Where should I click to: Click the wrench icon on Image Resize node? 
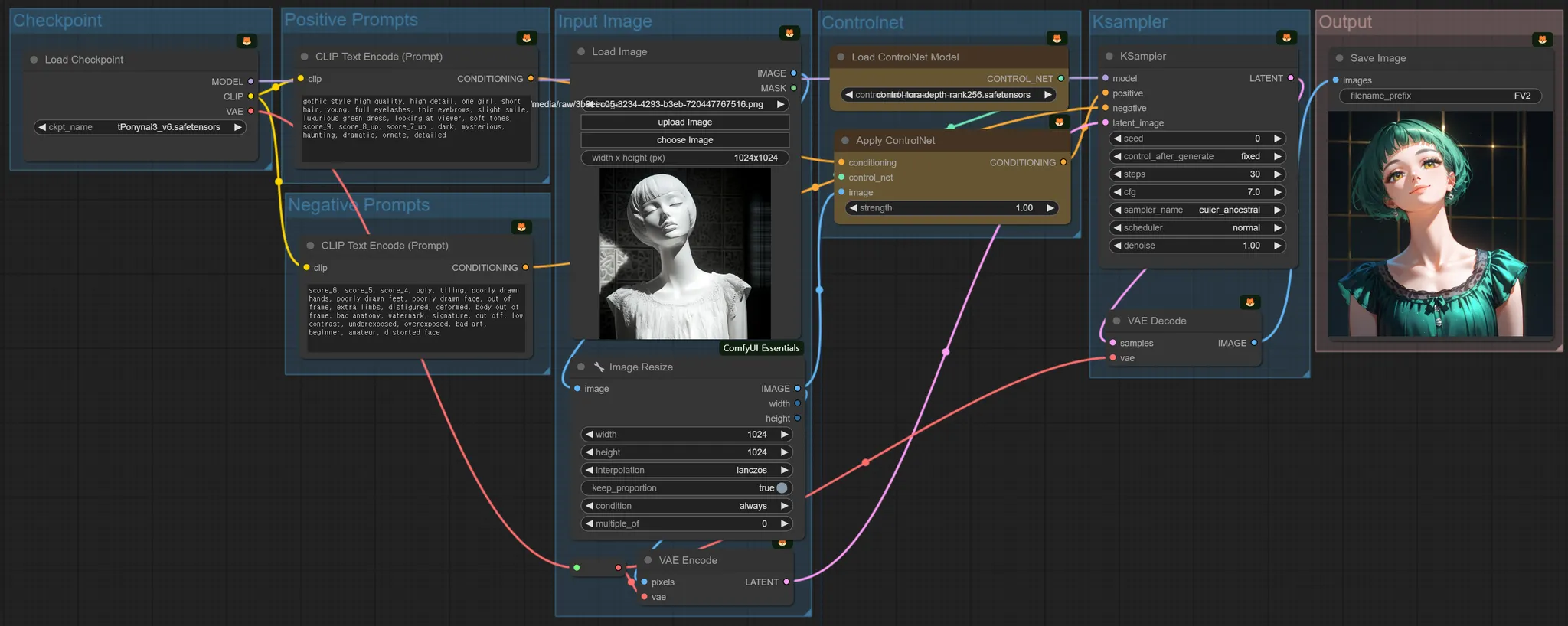(x=599, y=367)
